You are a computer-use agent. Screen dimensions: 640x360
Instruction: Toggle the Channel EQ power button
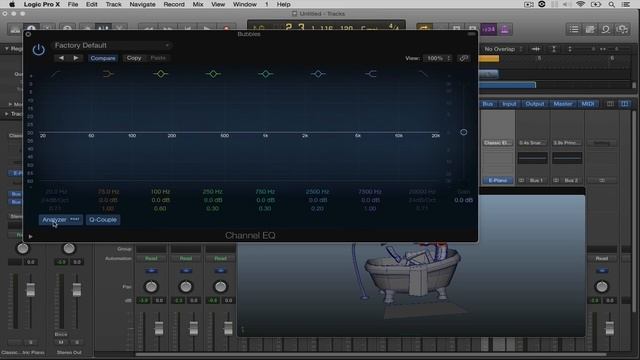[x=38, y=50]
